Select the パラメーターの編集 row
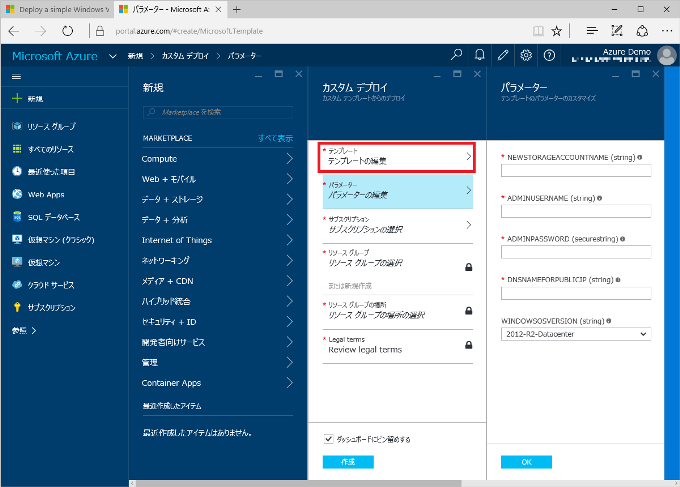The width and height of the screenshot is (680, 487). pos(398,191)
